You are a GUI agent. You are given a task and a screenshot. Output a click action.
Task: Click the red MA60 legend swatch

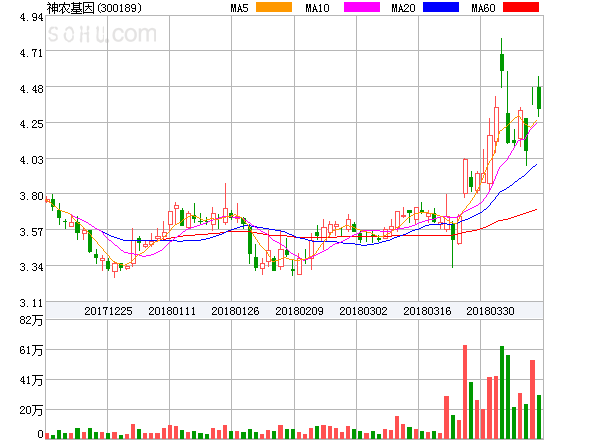pyautogui.click(x=521, y=7)
